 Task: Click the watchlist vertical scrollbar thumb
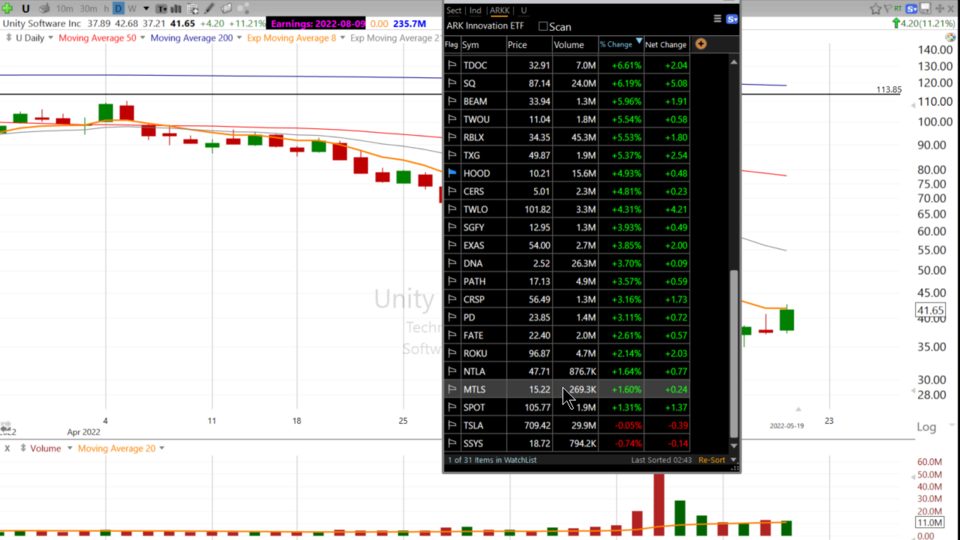pyautogui.click(x=733, y=354)
